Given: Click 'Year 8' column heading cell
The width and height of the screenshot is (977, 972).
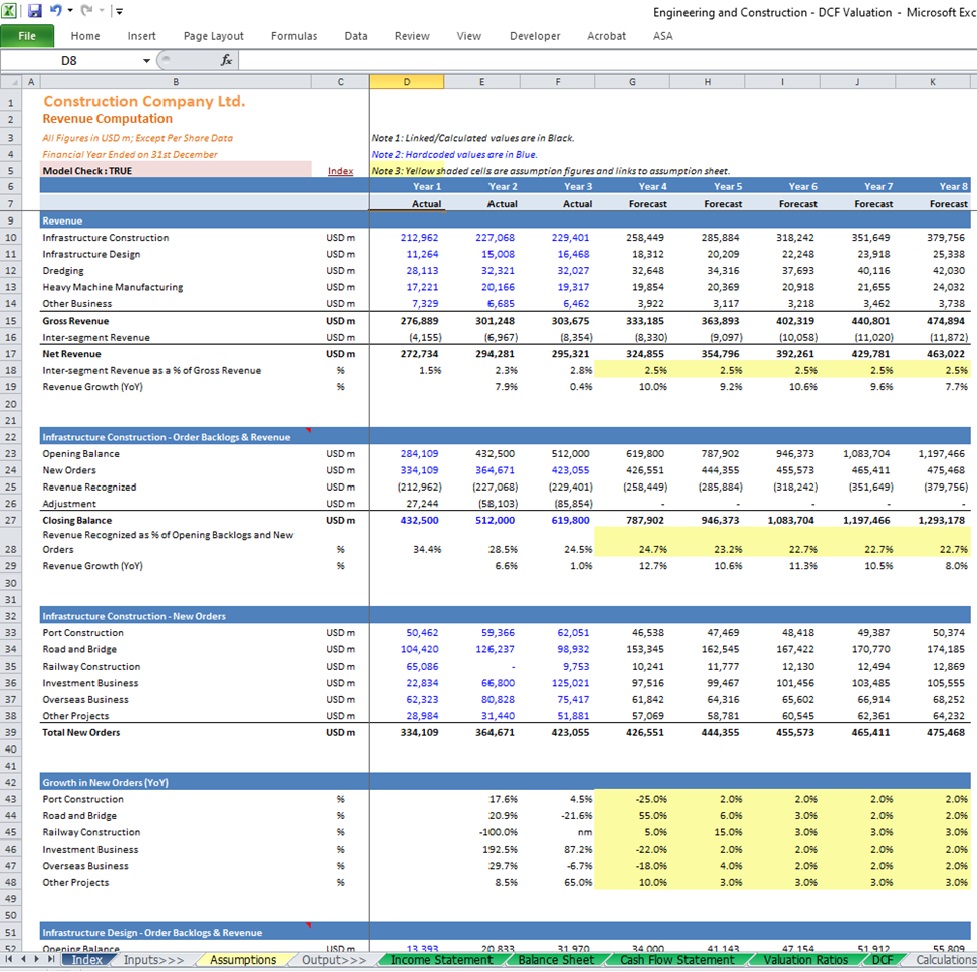Looking at the screenshot, I should click(953, 186).
